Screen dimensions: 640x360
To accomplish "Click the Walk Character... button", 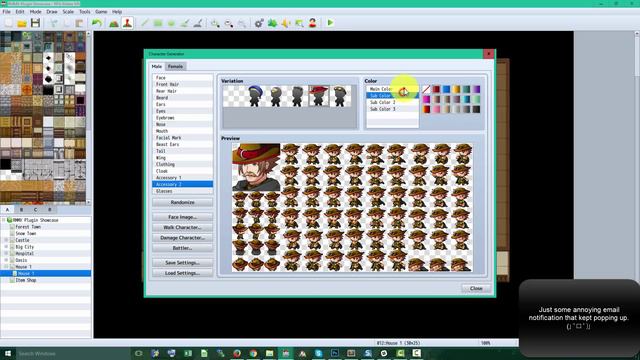I will click(182, 227).
